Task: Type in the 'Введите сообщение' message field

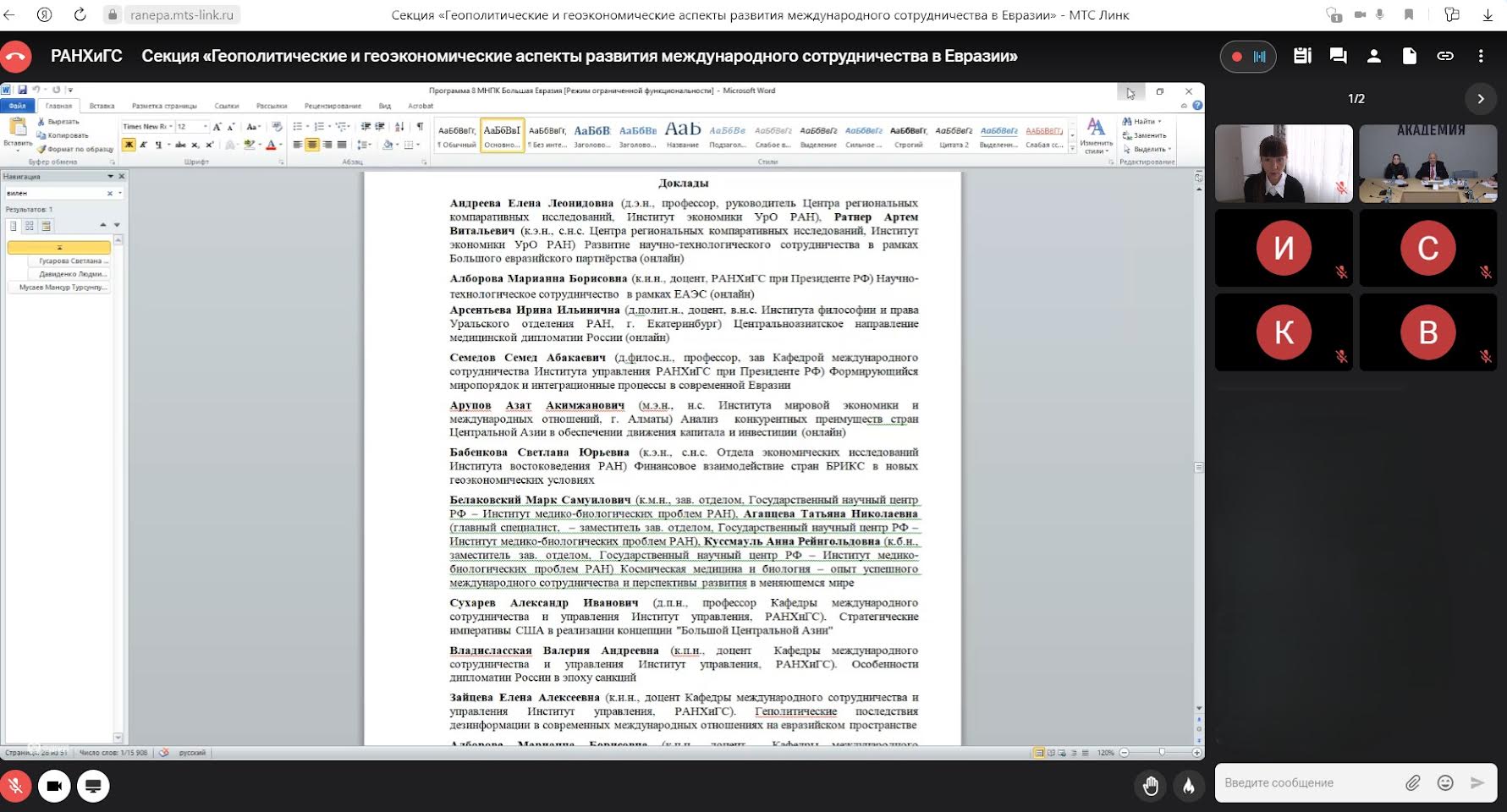Action: pyautogui.click(x=1303, y=782)
